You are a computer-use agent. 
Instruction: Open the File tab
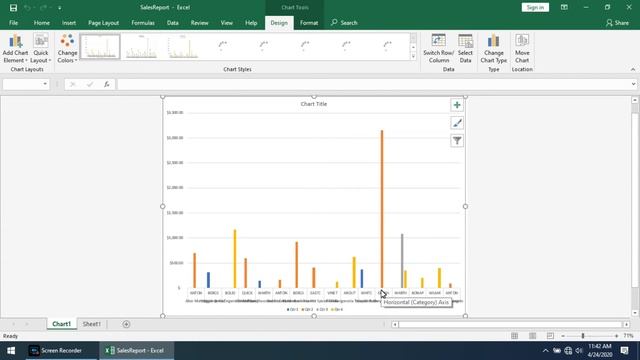pyautogui.click(x=13, y=23)
